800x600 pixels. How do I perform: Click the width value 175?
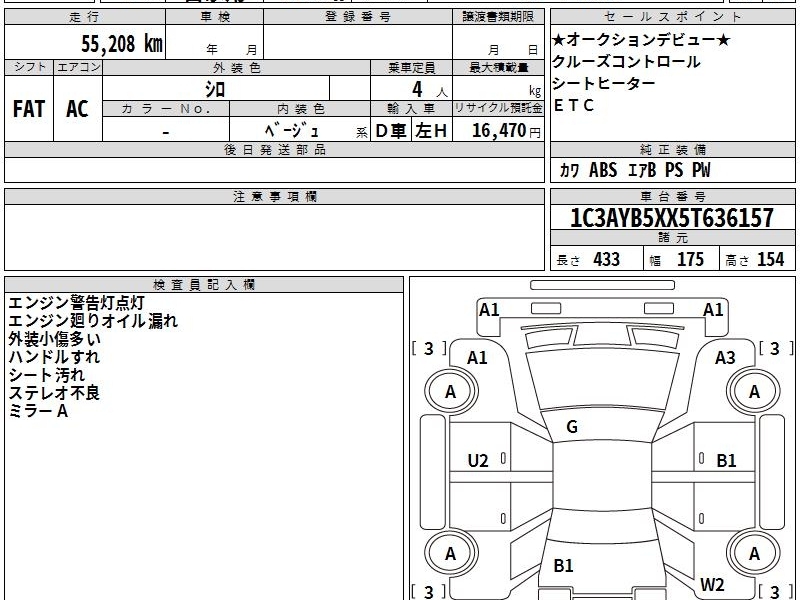pos(690,259)
